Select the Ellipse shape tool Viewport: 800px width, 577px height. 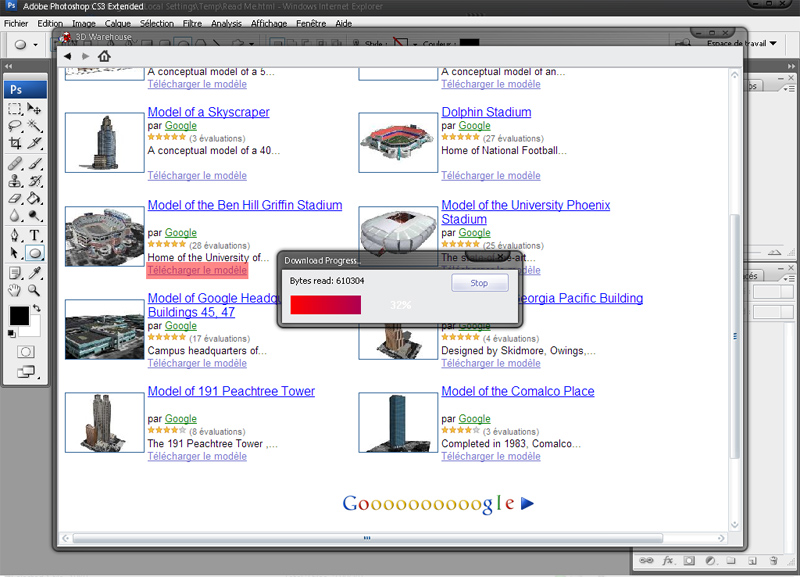coord(34,253)
